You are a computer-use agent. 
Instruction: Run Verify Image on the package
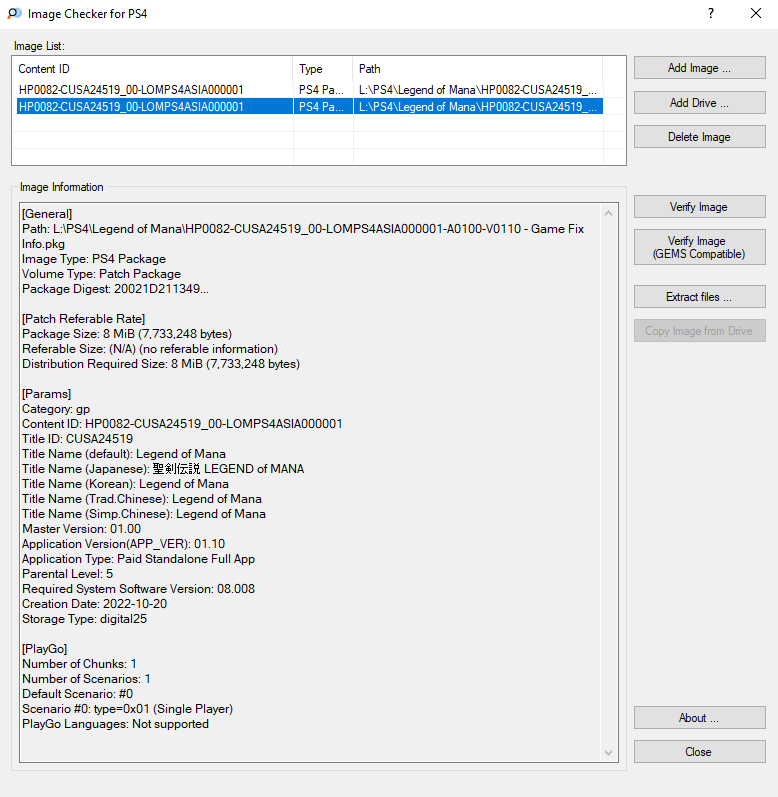tap(699, 207)
